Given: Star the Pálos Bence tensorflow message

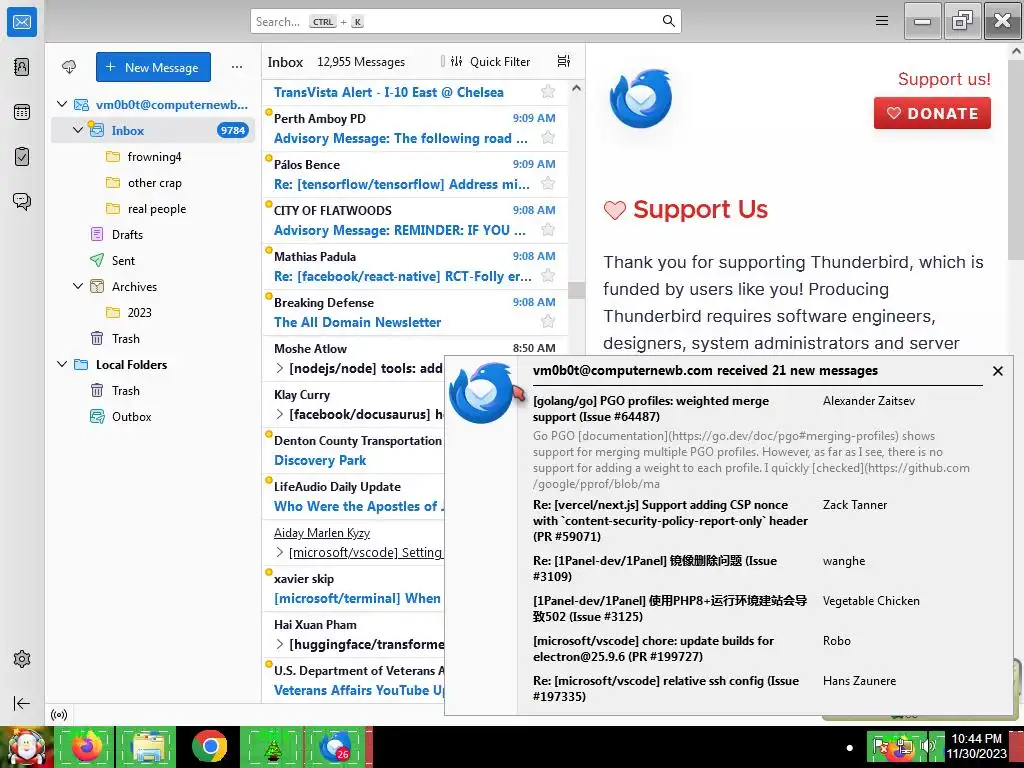Looking at the screenshot, I should coord(548,184).
